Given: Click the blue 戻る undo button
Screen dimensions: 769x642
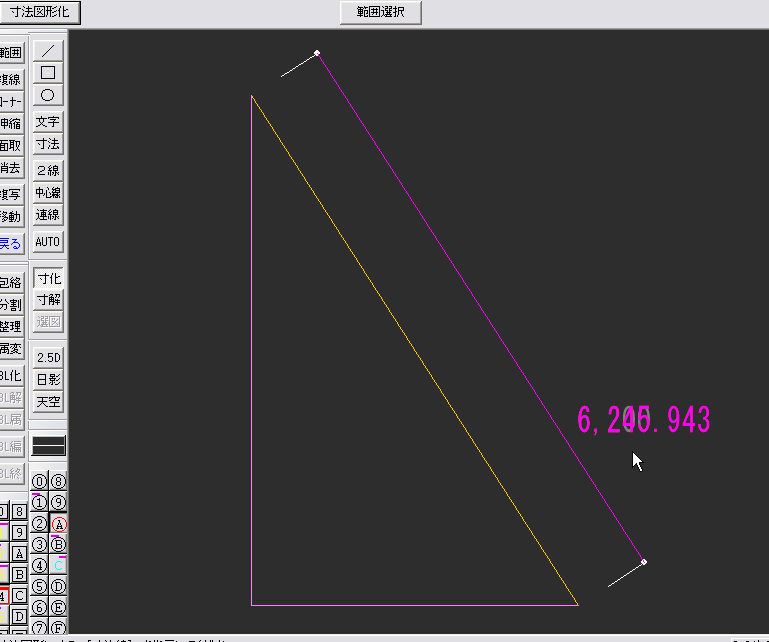Looking at the screenshot, I should point(11,243).
